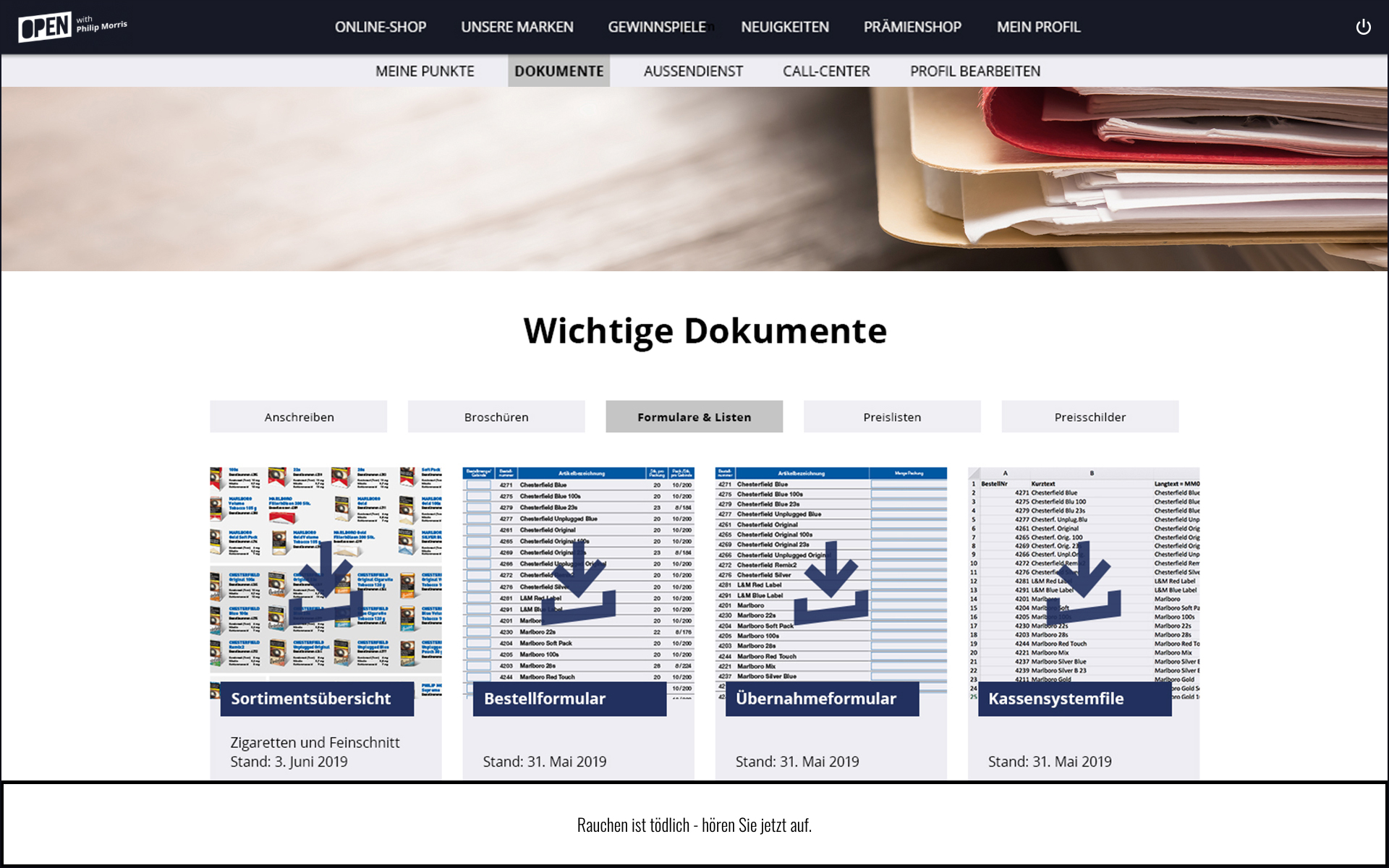Screen dimensions: 1389x868
Task: Open NEUIGKEITEN in the top navigation
Action: click(785, 27)
